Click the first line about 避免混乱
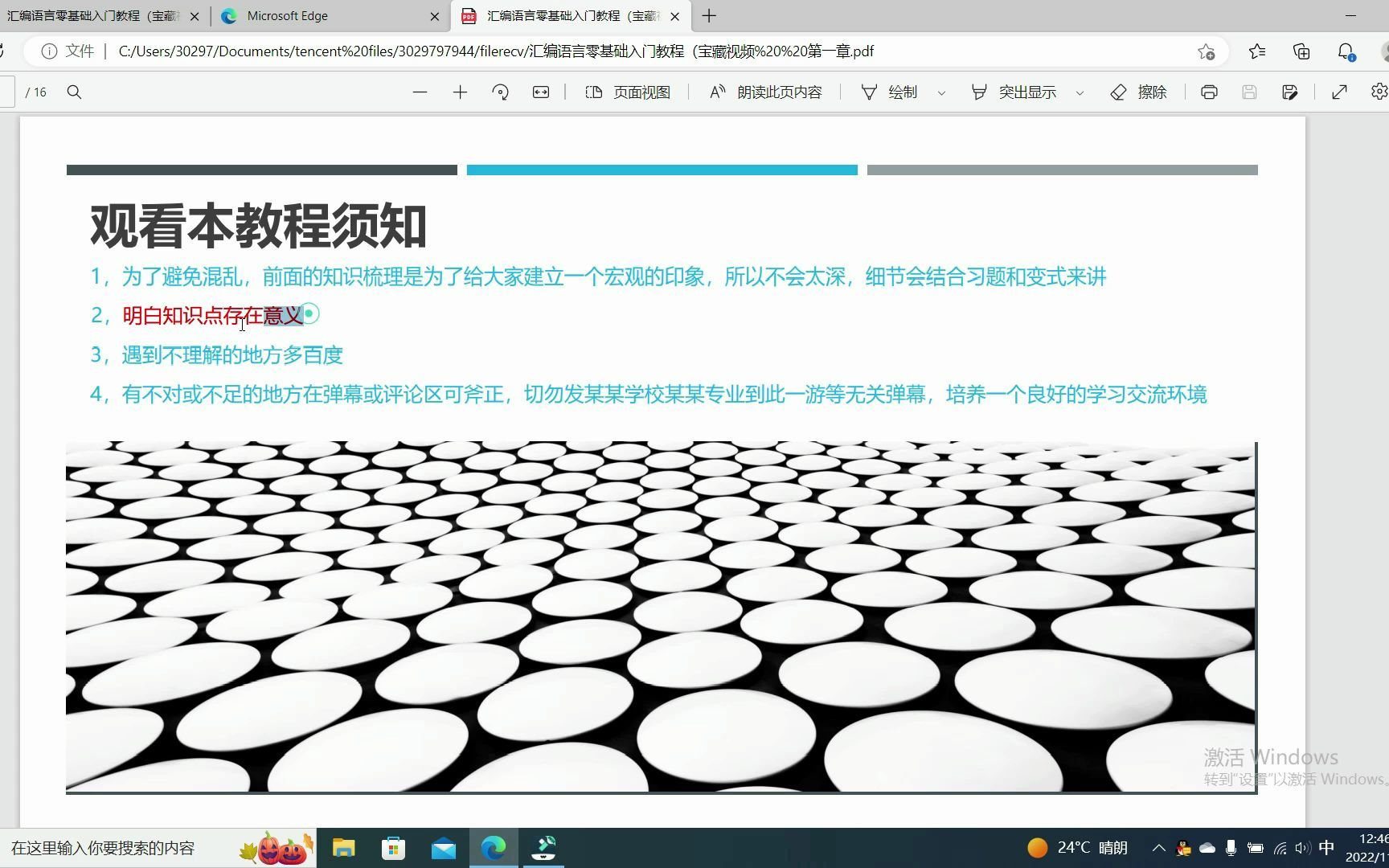The width and height of the screenshot is (1389, 868). [598, 276]
